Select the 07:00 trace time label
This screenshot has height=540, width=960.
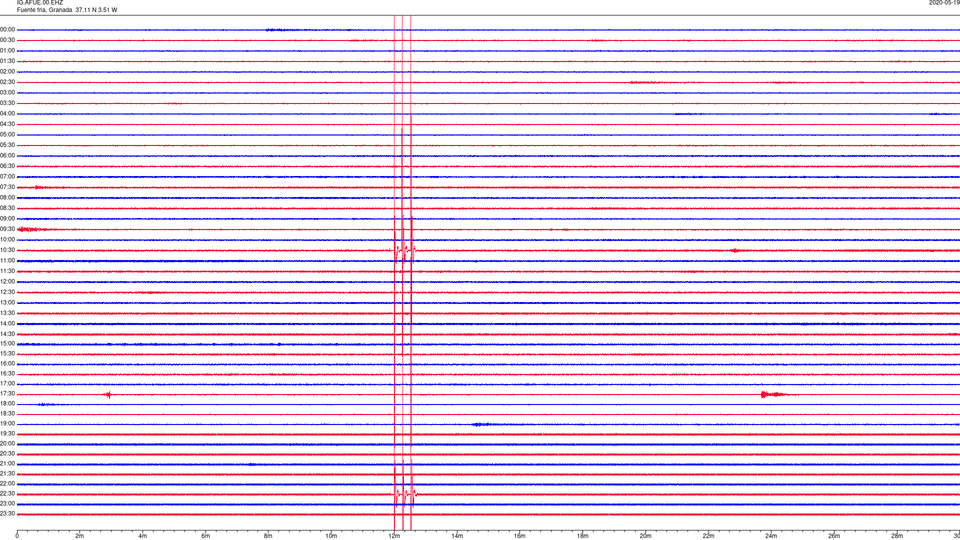[x=8, y=176]
